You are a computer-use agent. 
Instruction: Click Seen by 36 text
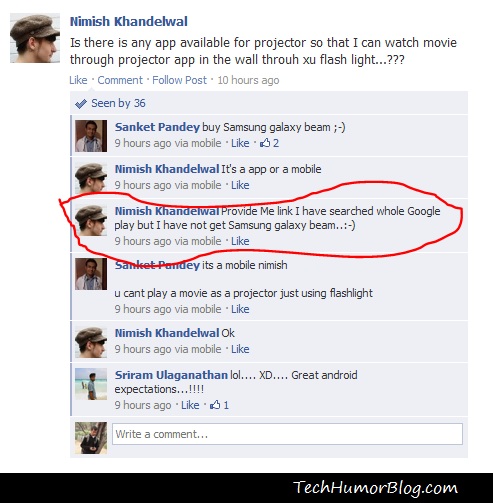118,103
